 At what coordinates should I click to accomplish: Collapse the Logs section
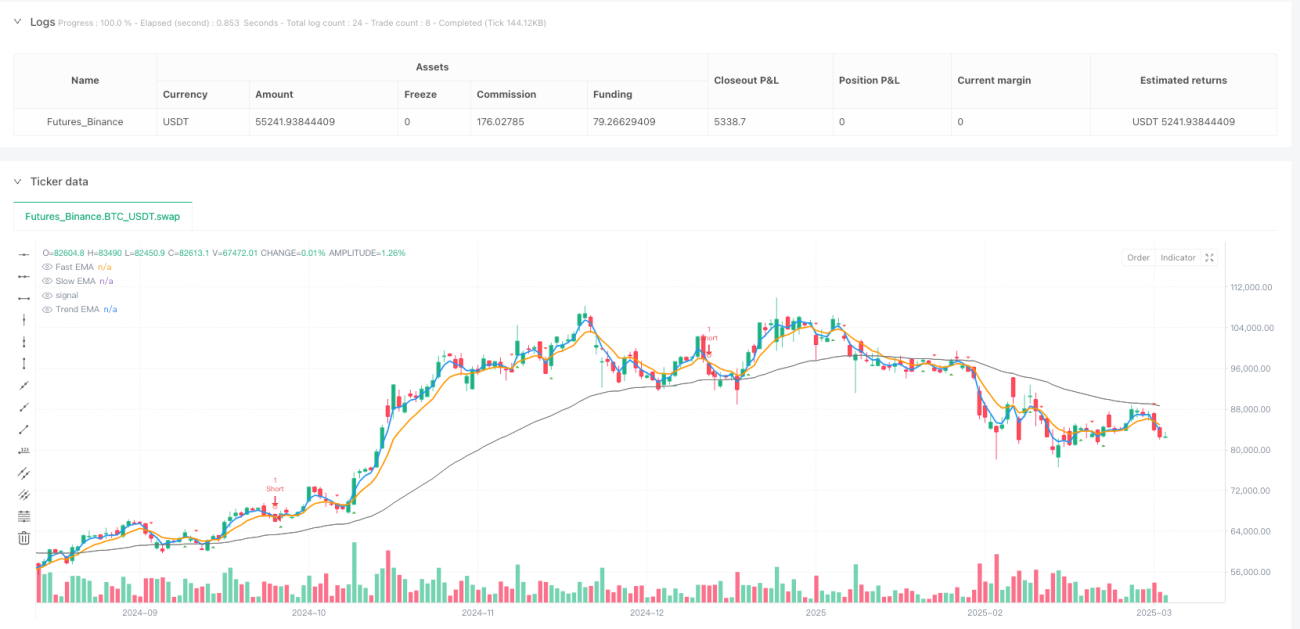pos(17,21)
